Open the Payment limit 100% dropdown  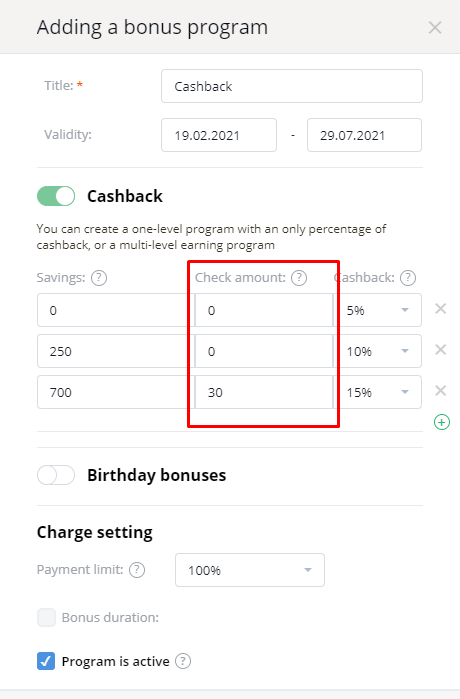coord(250,570)
